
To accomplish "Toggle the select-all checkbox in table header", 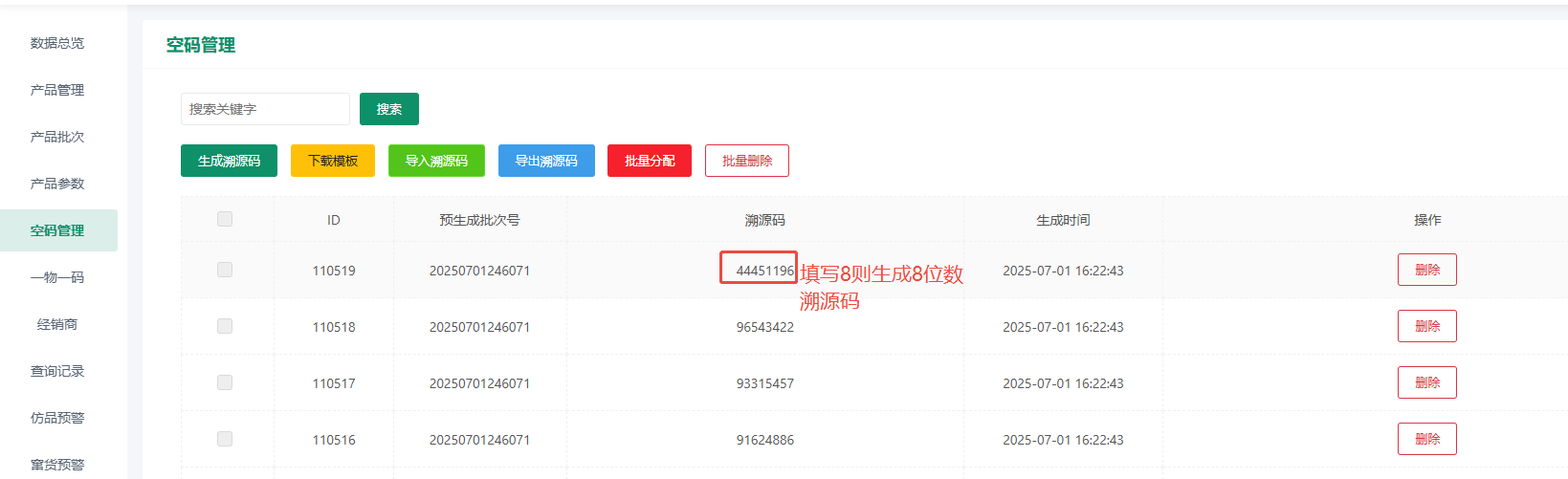I will pos(225,219).
